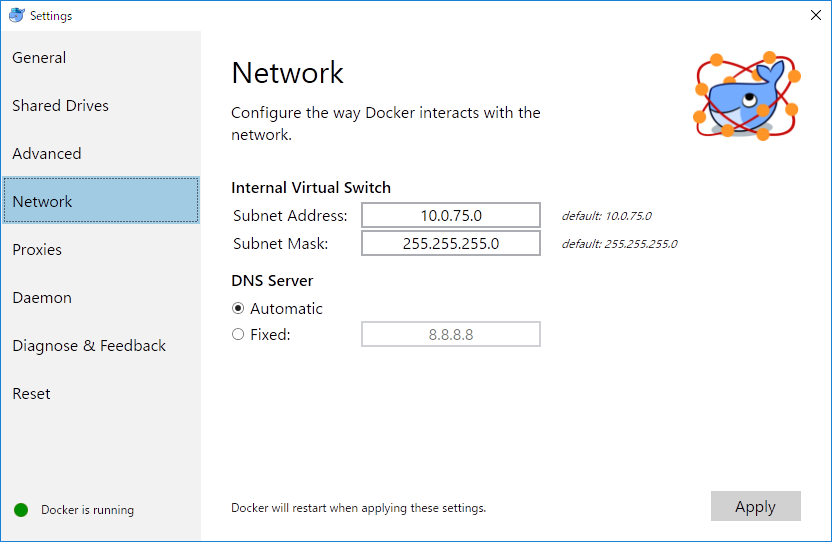Switch to the Reset tab
The image size is (832, 542).
pos(101,393)
